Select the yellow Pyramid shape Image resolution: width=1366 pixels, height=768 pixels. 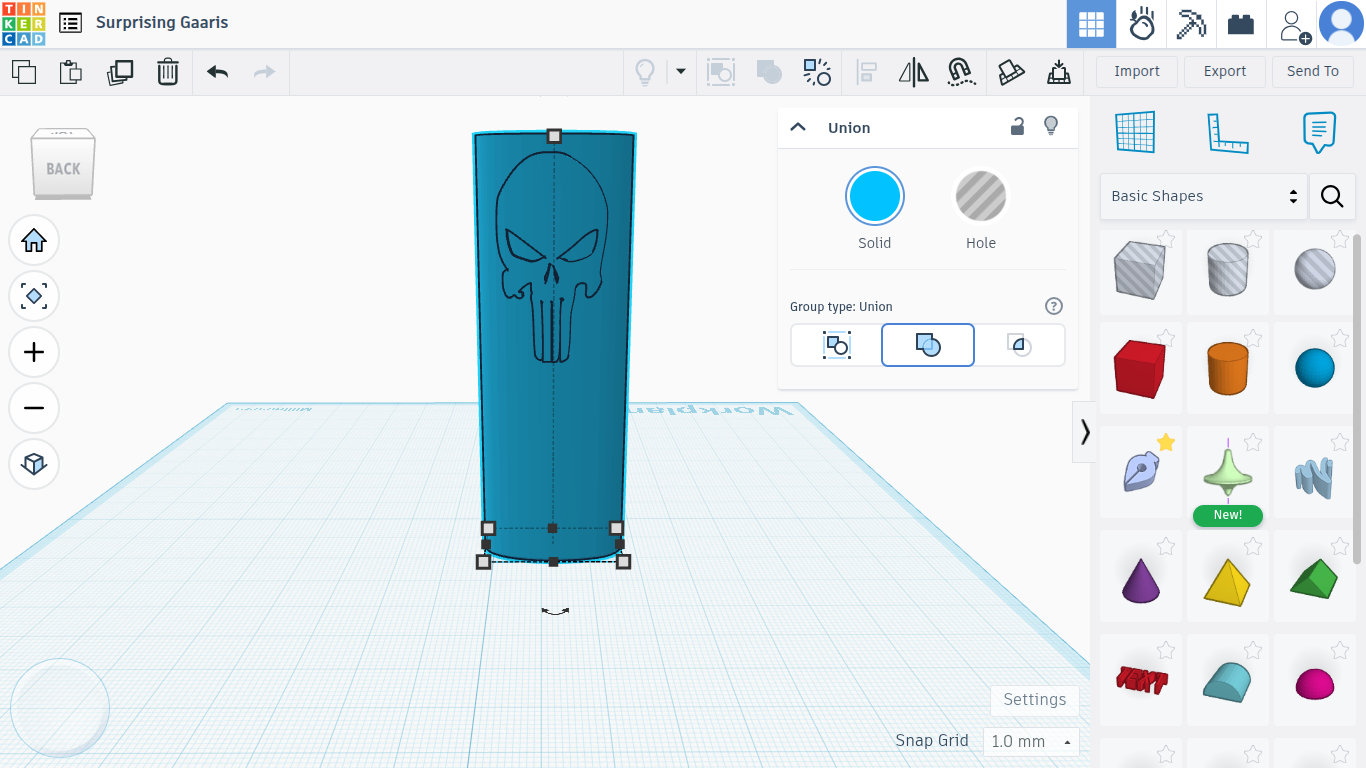tap(1228, 579)
